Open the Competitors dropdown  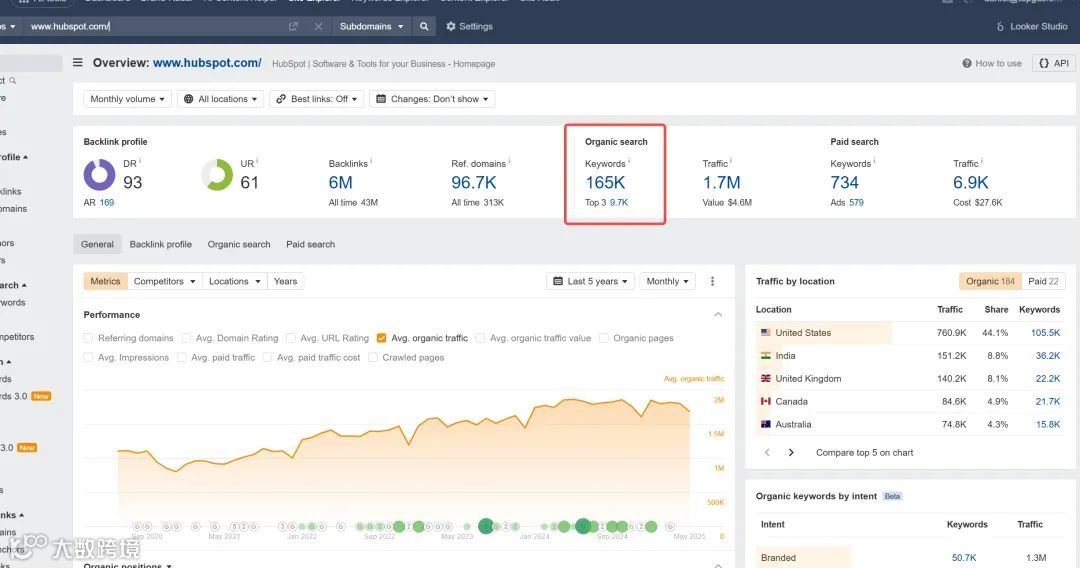(x=165, y=281)
